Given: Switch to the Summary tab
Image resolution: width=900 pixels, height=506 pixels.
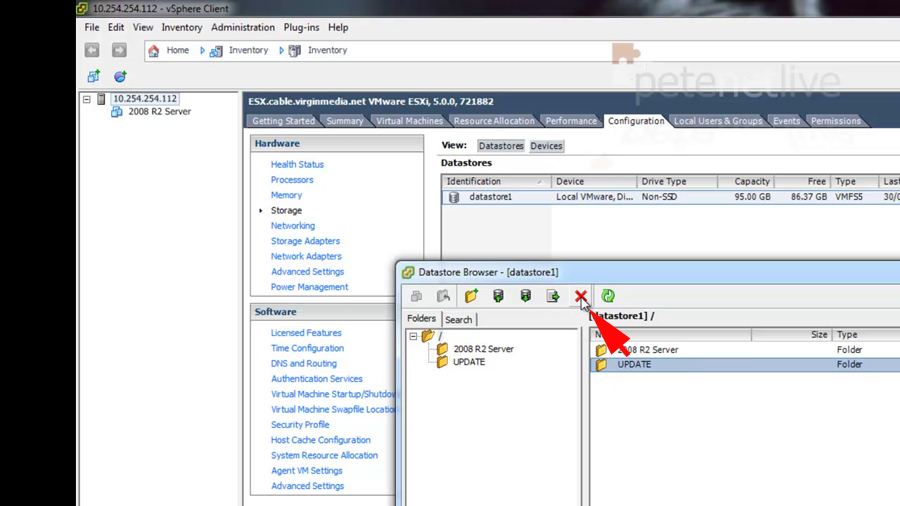Looking at the screenshot, I should point(345,121).
